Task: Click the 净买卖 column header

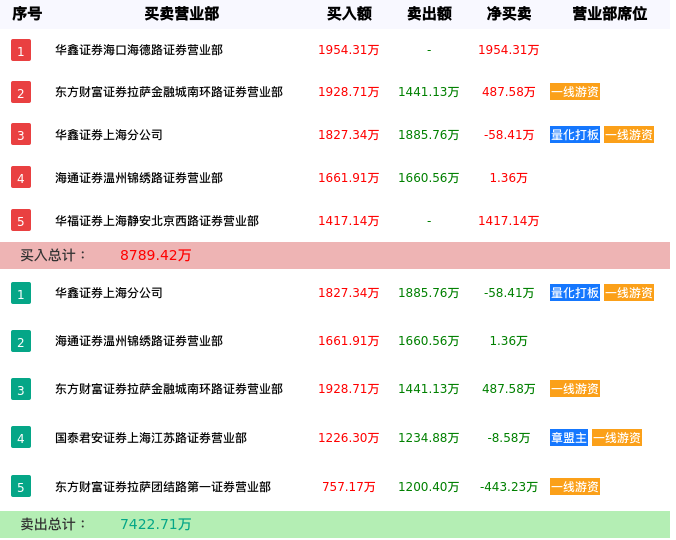Action: point(509,14)
